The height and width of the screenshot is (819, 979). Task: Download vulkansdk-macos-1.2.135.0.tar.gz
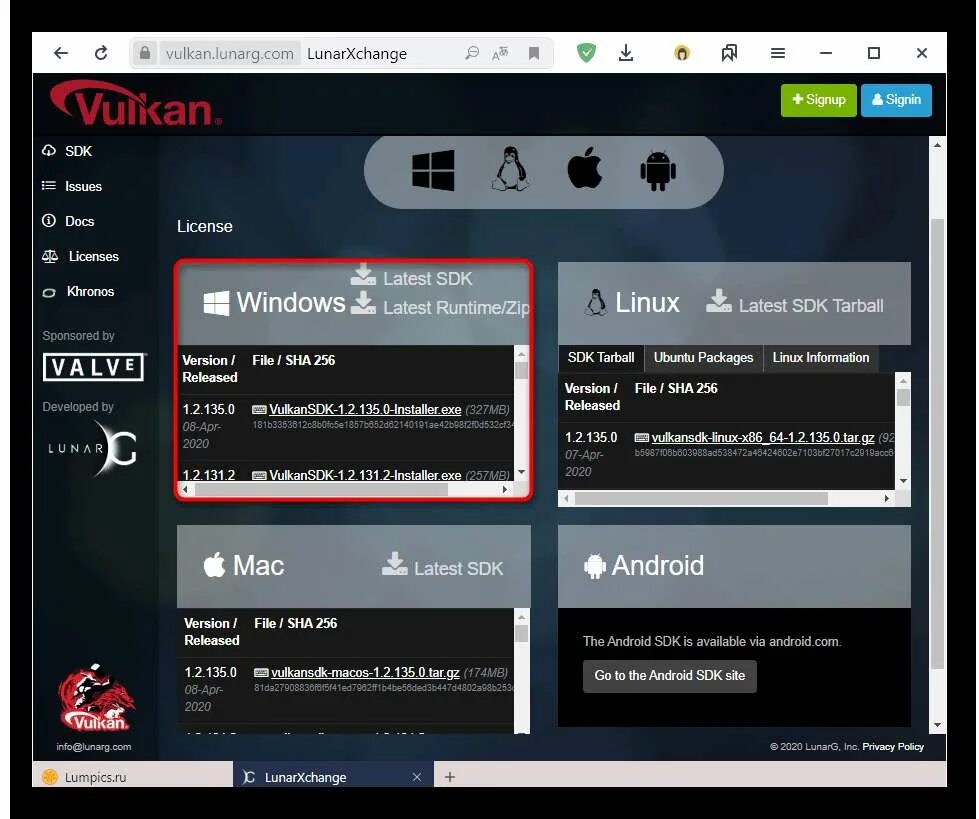[x=365, y=673]
